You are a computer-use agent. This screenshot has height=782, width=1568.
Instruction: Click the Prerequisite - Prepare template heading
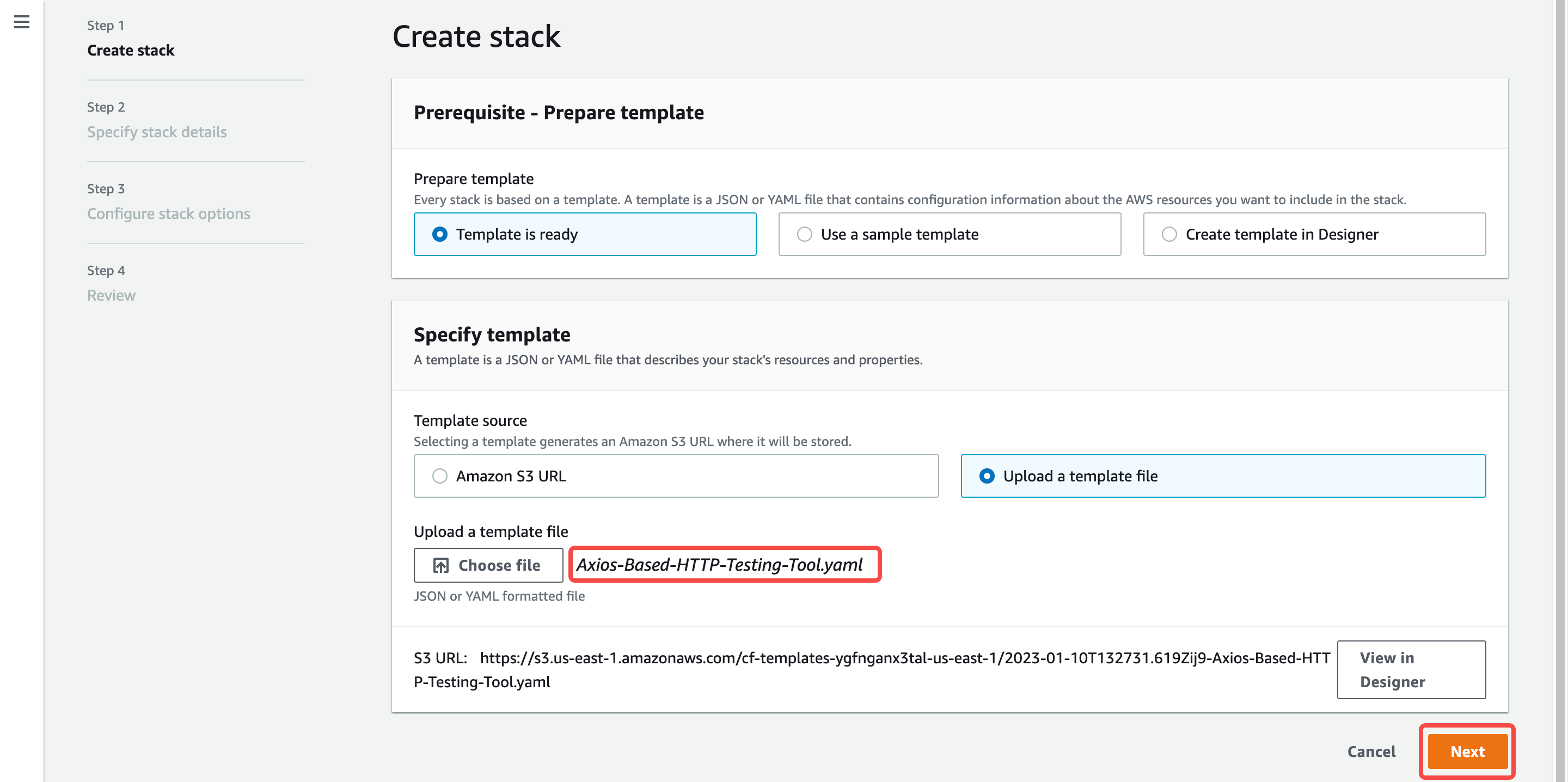coord(559,112)
